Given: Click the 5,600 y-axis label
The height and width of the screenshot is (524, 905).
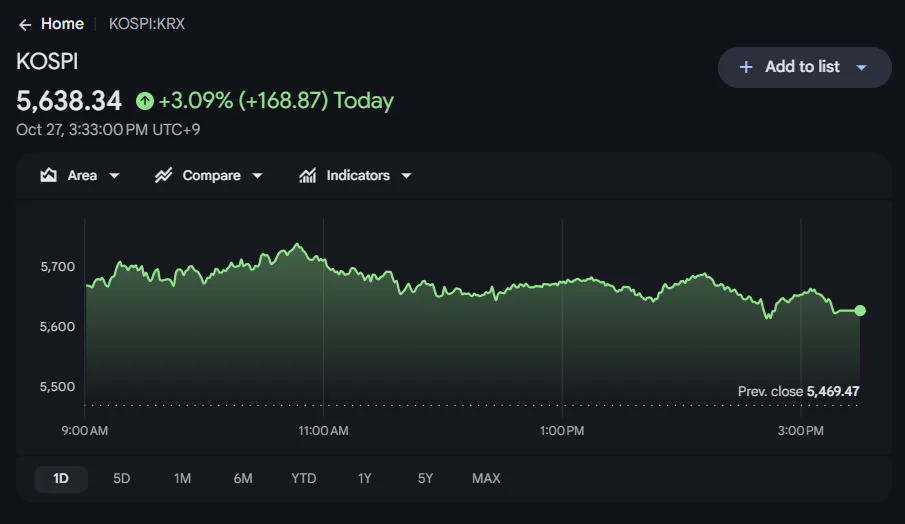Looking at the screenshot, I should 58,327.
